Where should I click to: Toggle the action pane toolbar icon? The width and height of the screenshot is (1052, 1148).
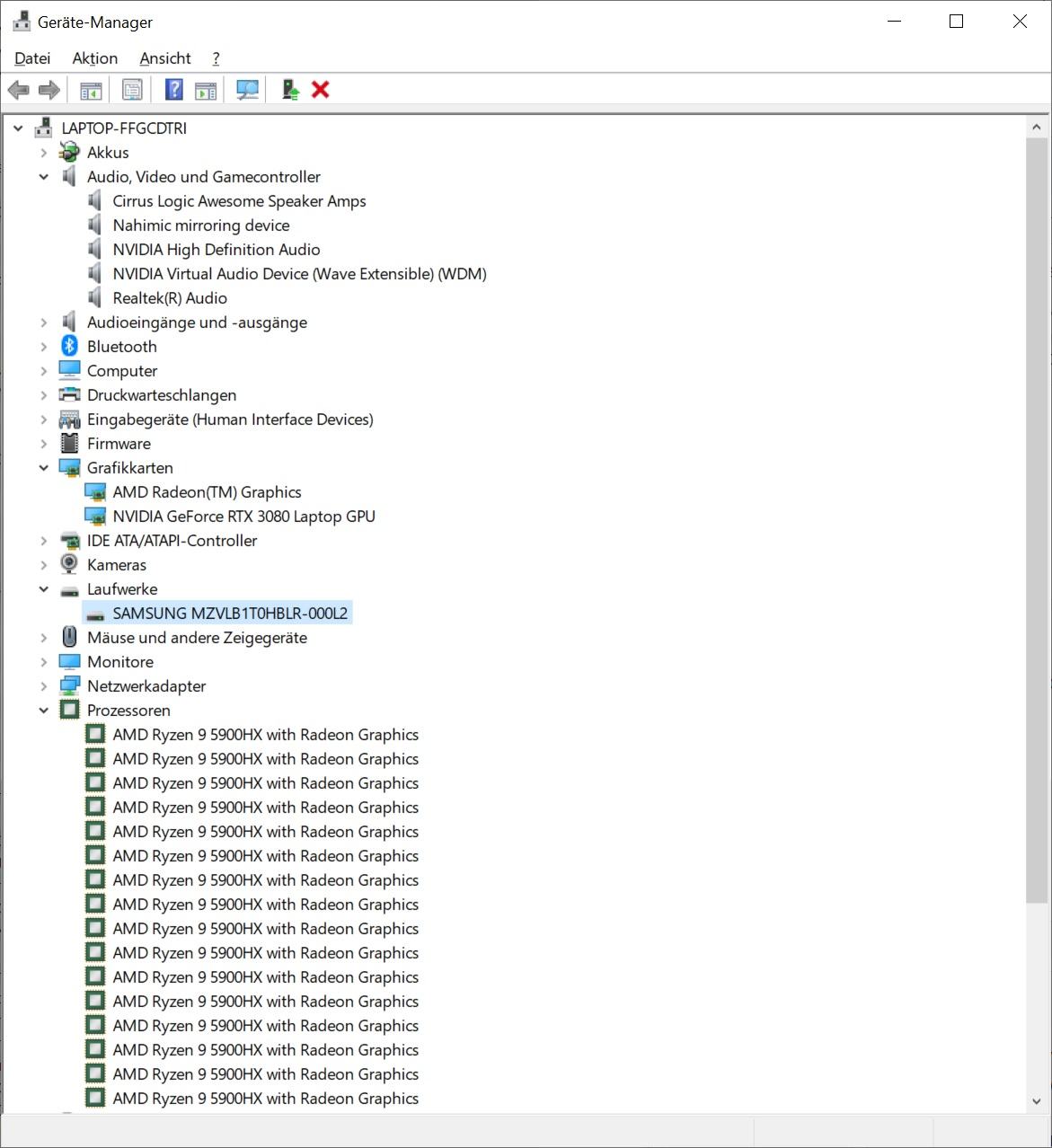pyautogui.click(x=206, y=90)
